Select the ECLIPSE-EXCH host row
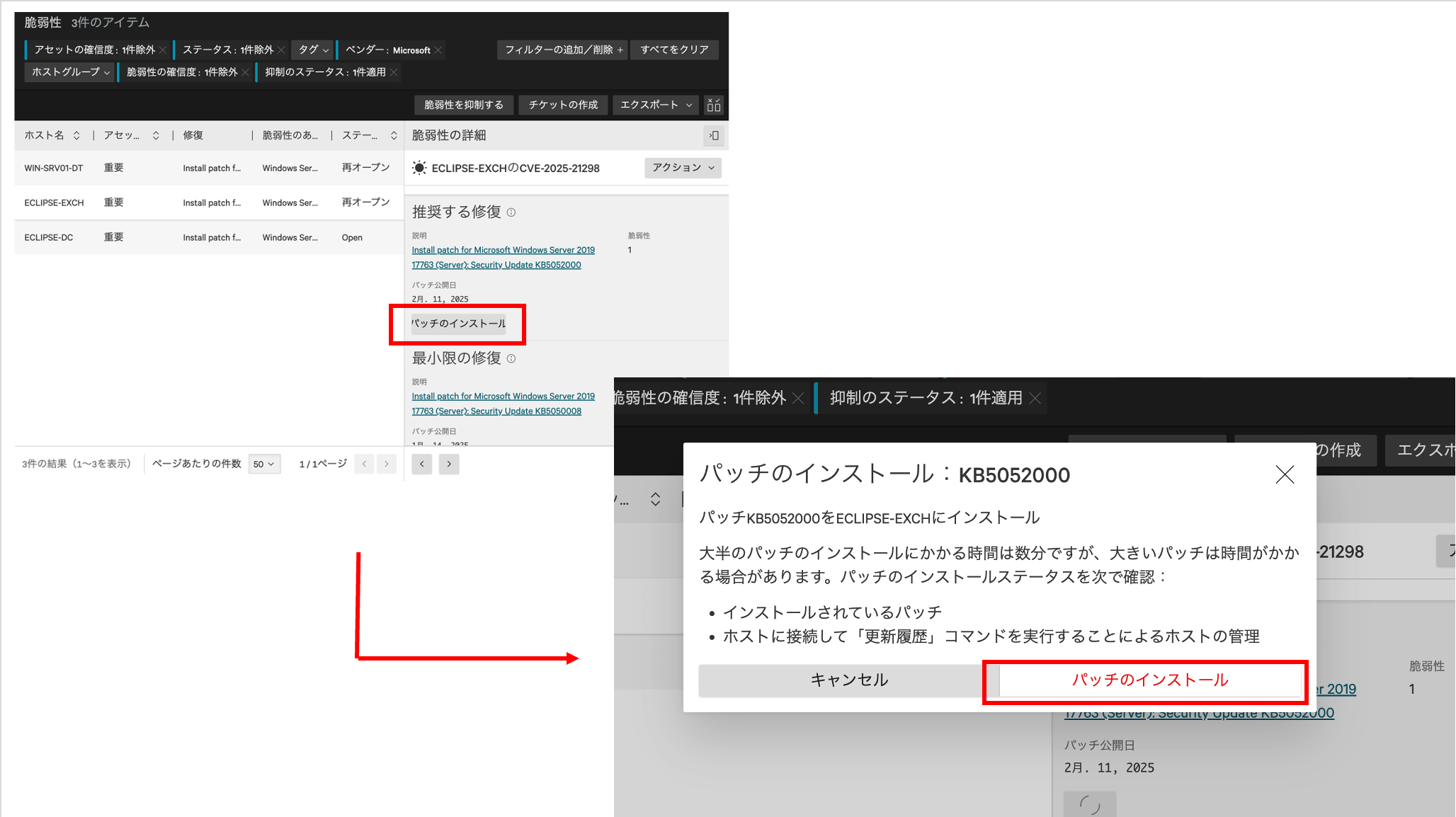1456x817 pixels. [x=209, y=202]
